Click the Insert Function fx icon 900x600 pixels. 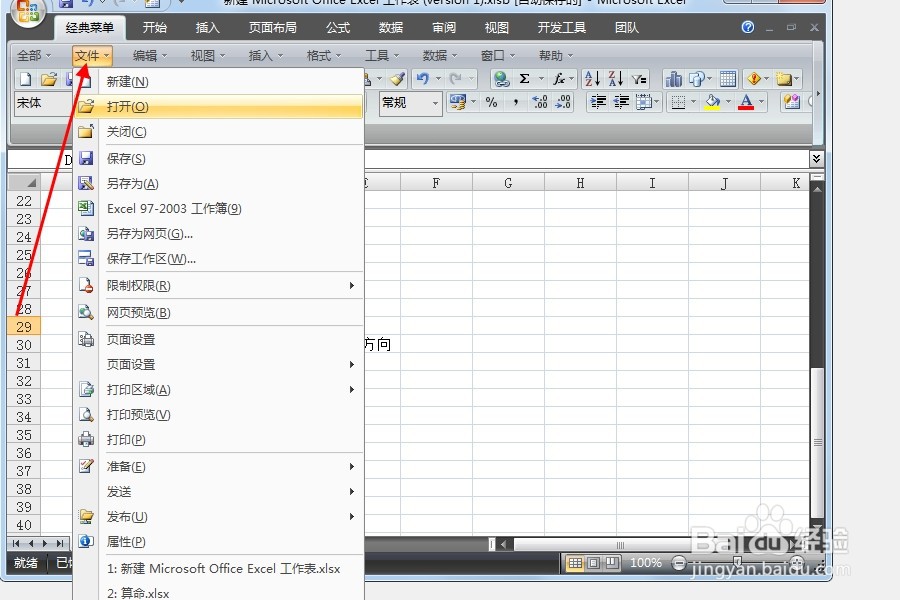(x=558, y=79)
